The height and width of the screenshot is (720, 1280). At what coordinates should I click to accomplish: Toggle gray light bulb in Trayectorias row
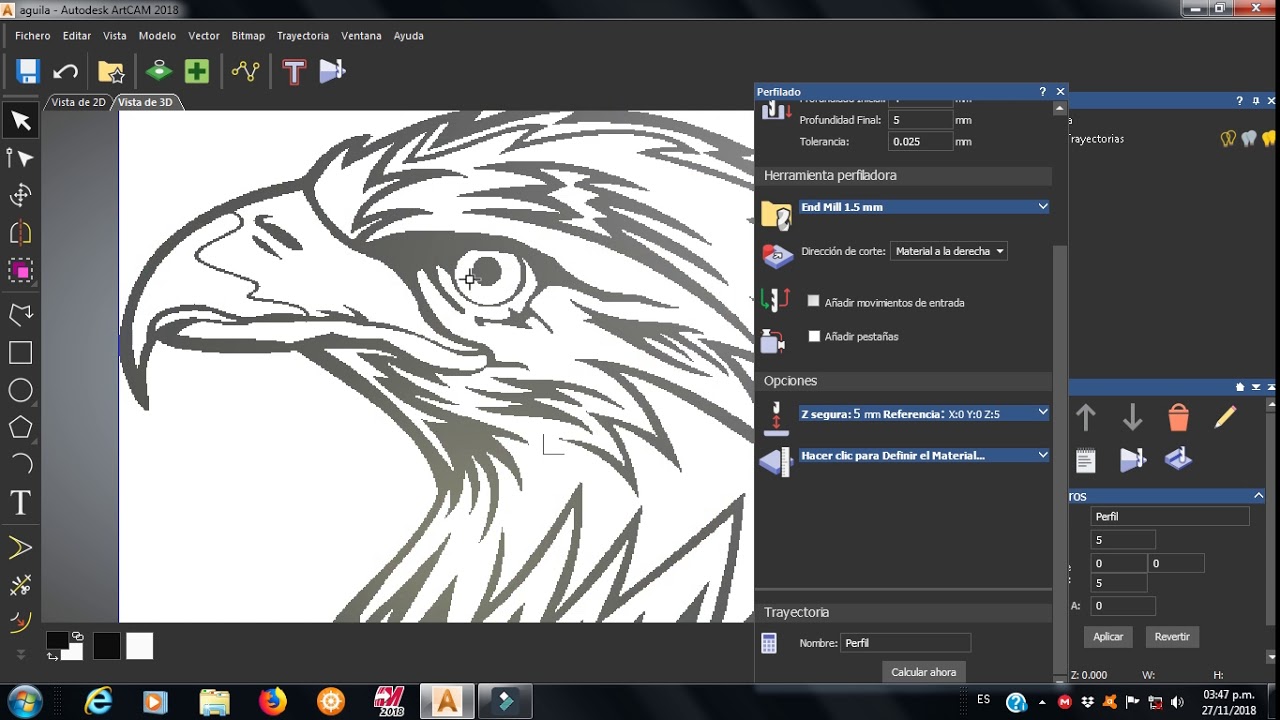tap(1248, 139)
